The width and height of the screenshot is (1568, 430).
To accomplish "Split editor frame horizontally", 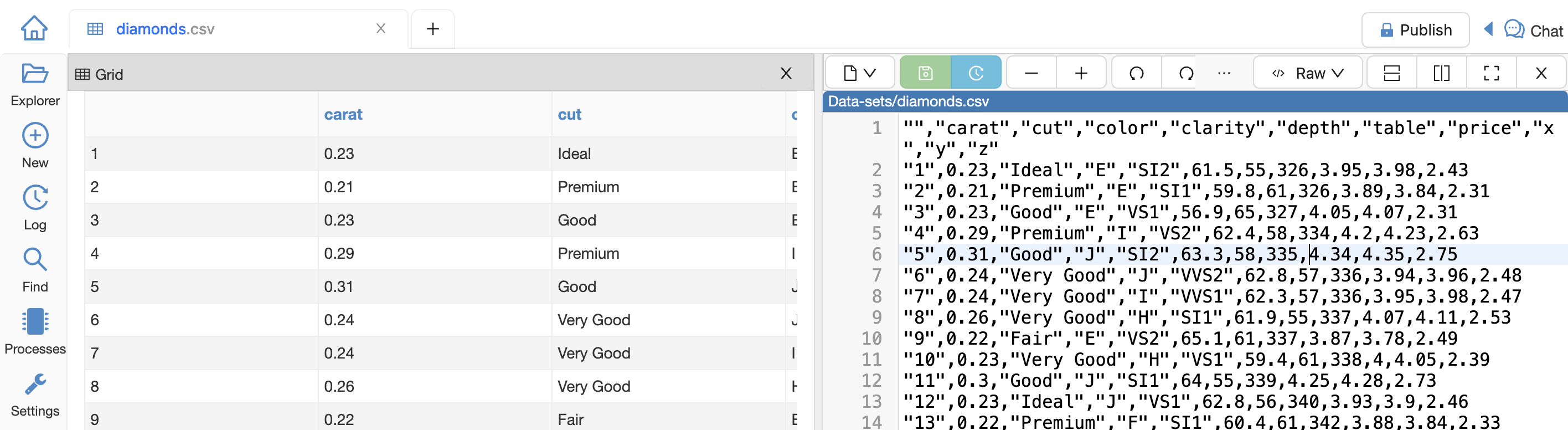I will (x=1391, y=74).
